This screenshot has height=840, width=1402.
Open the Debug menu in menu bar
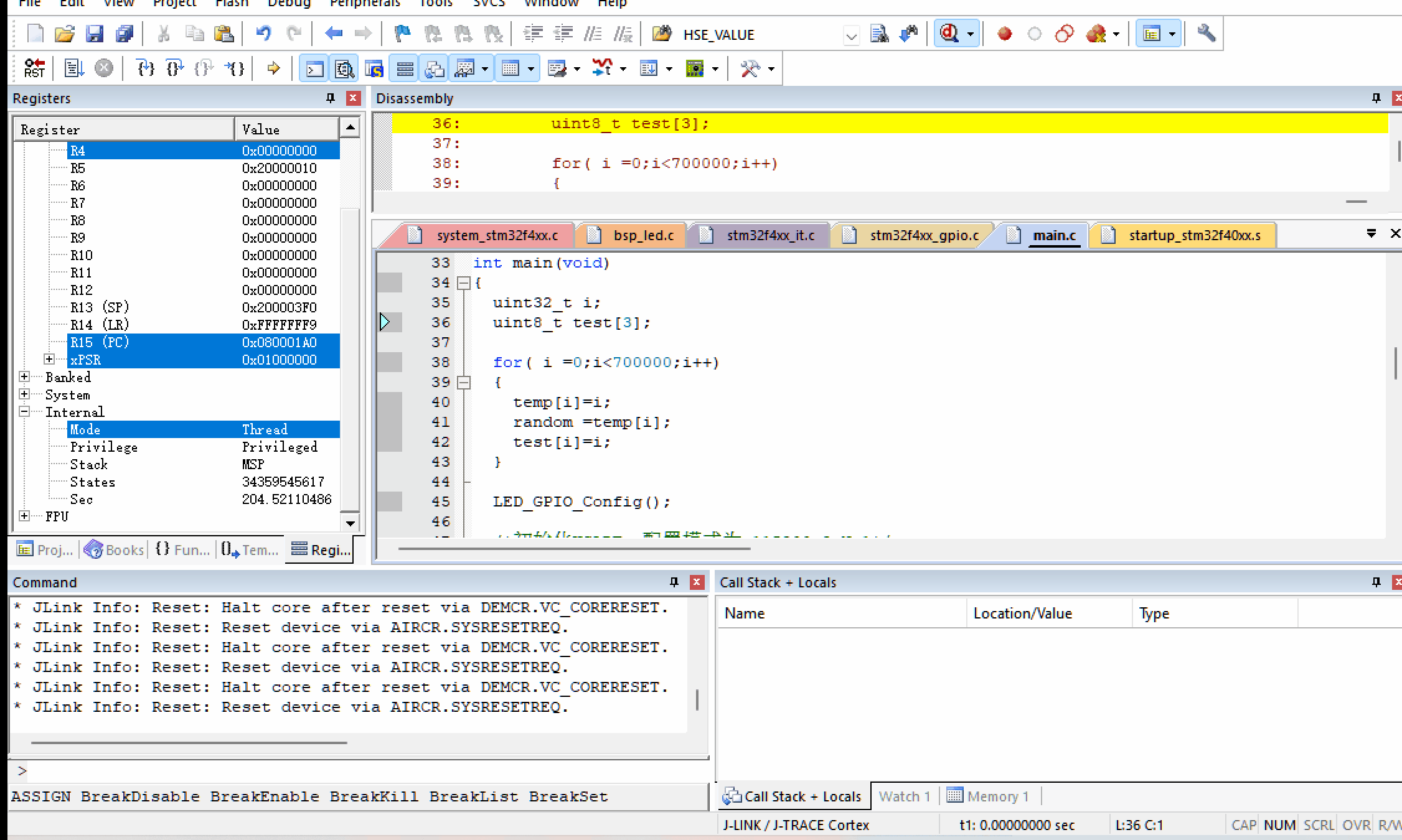287,4
